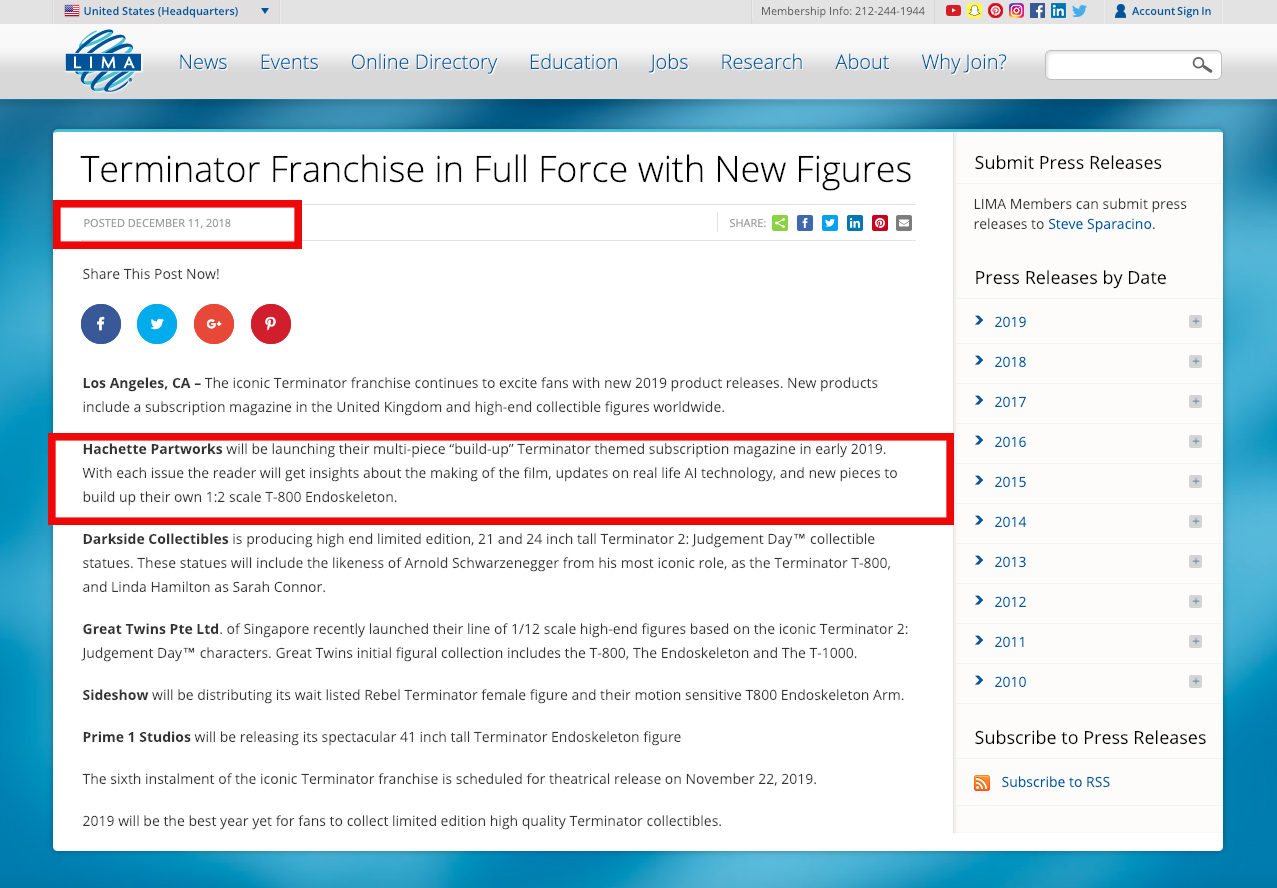Open the Events menu
The image size is (1277, 888).
[x=289, y=62]
